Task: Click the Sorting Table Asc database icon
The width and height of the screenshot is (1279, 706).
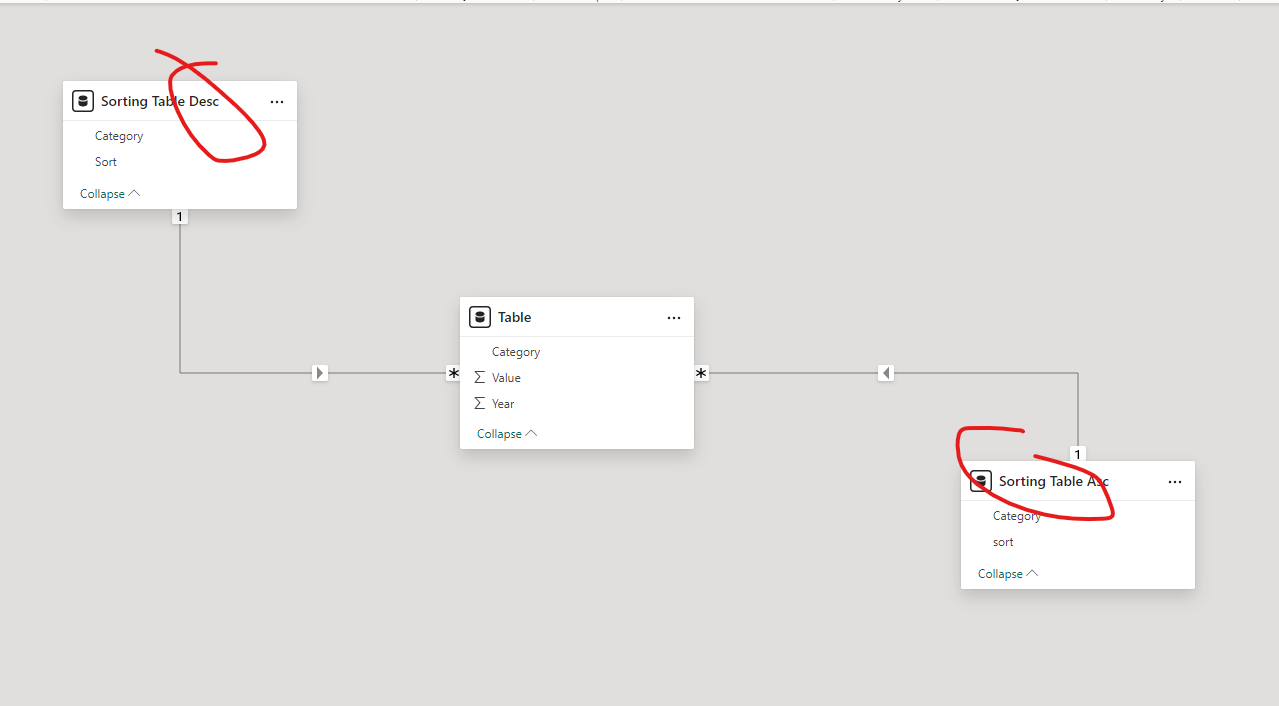Action: coord(981,481)
